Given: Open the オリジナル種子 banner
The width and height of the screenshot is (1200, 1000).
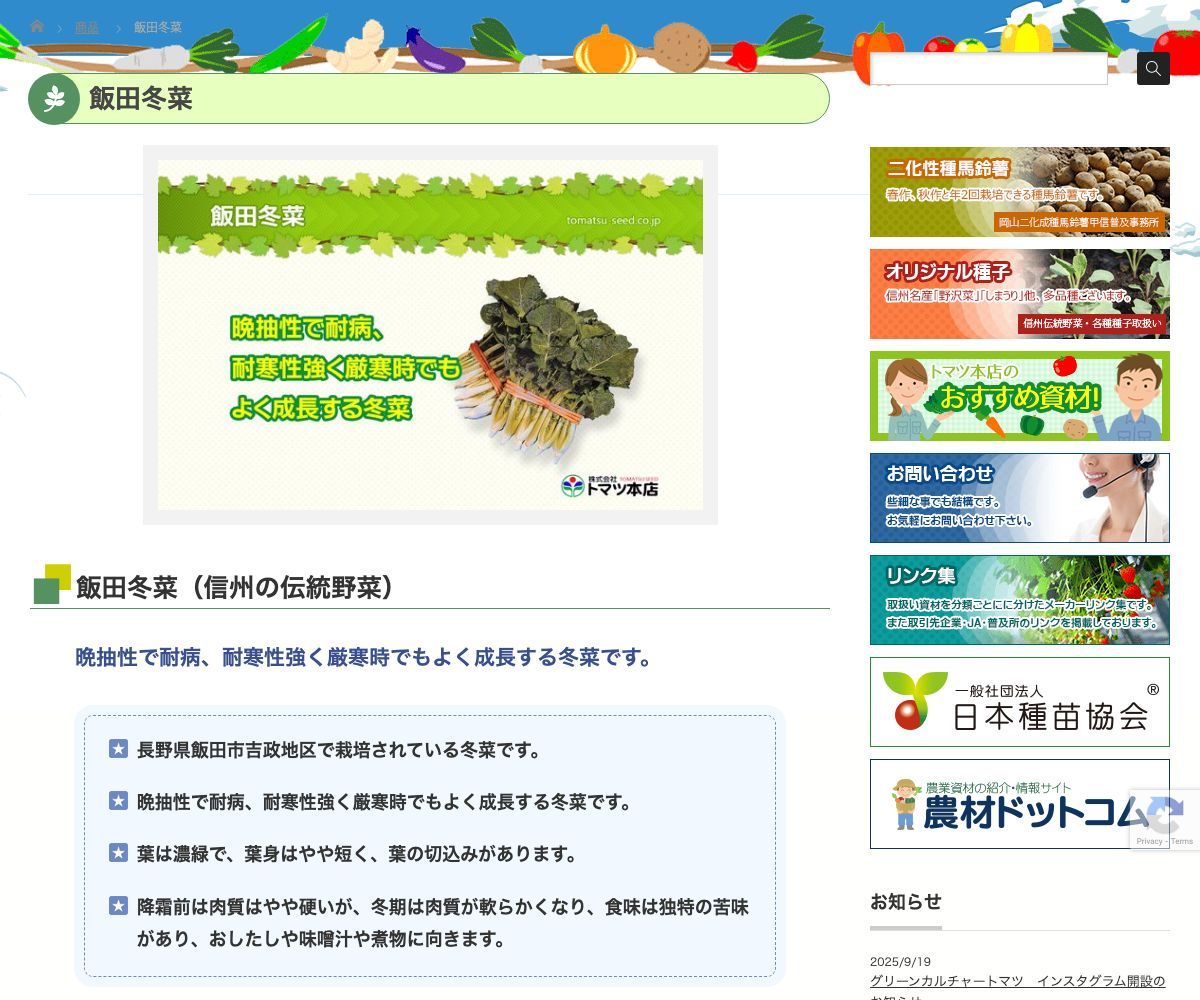Looking at the screenshot, I should coord(1019,294).
